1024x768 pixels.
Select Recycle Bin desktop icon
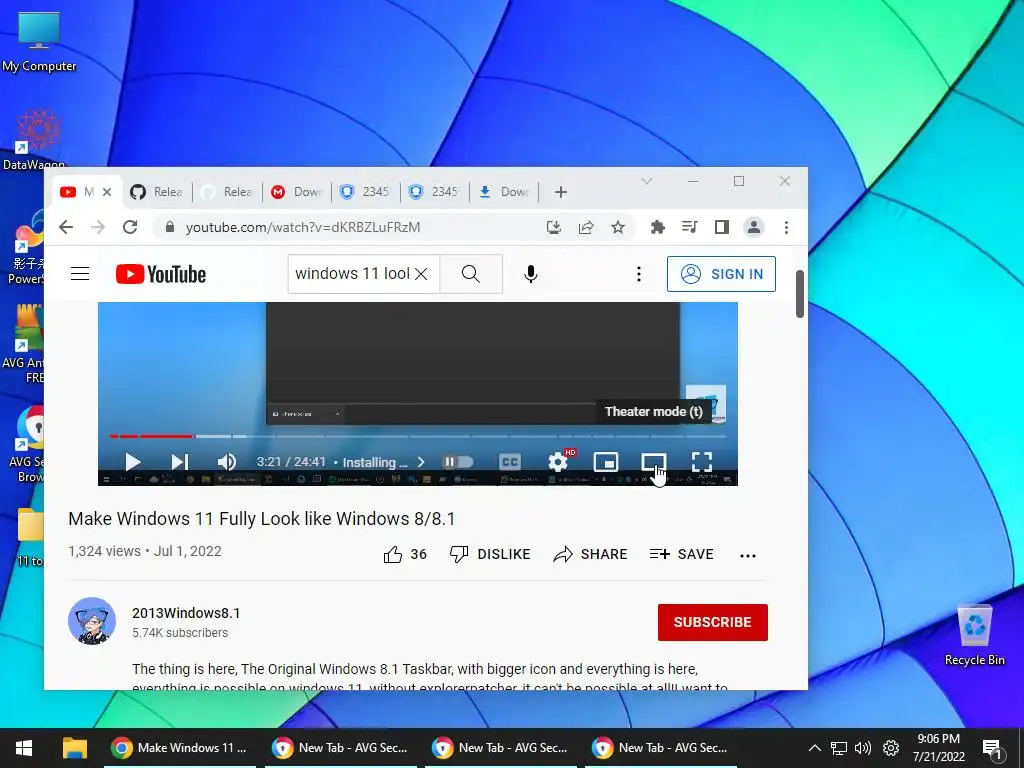tap(974, 635)
